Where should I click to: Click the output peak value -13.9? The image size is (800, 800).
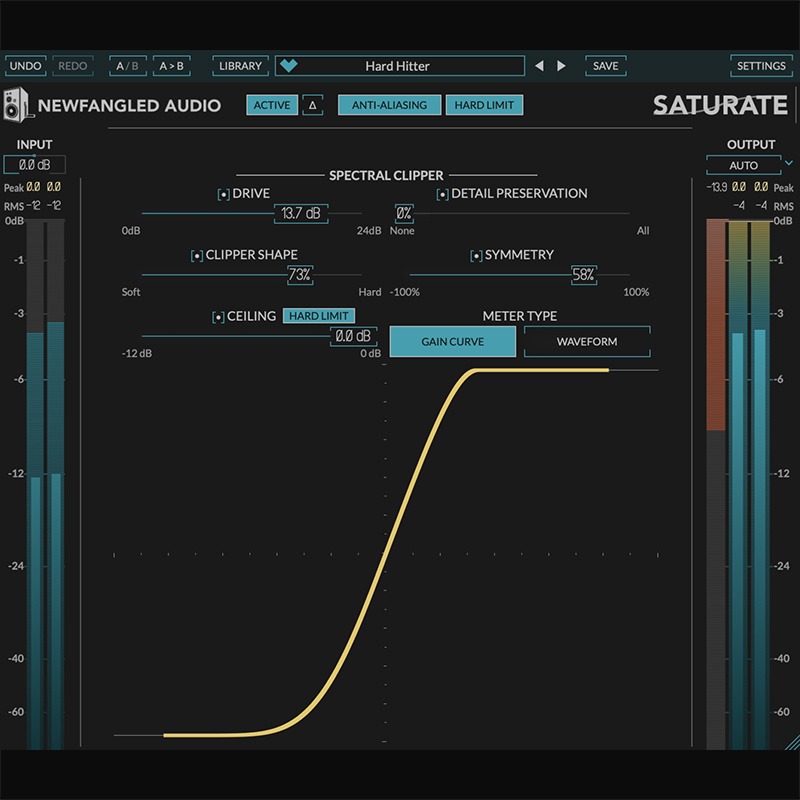(717, 187)
